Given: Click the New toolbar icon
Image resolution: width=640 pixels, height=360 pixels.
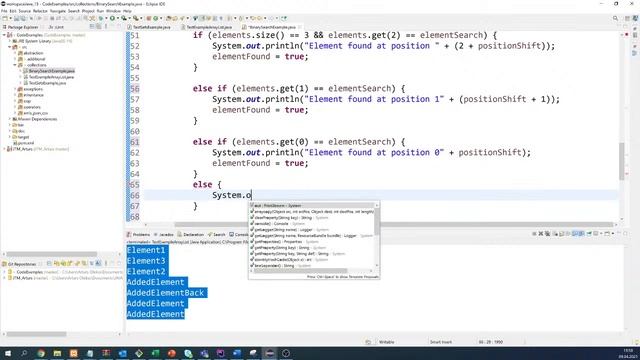Looking at the screenshot, I should 4,18.
